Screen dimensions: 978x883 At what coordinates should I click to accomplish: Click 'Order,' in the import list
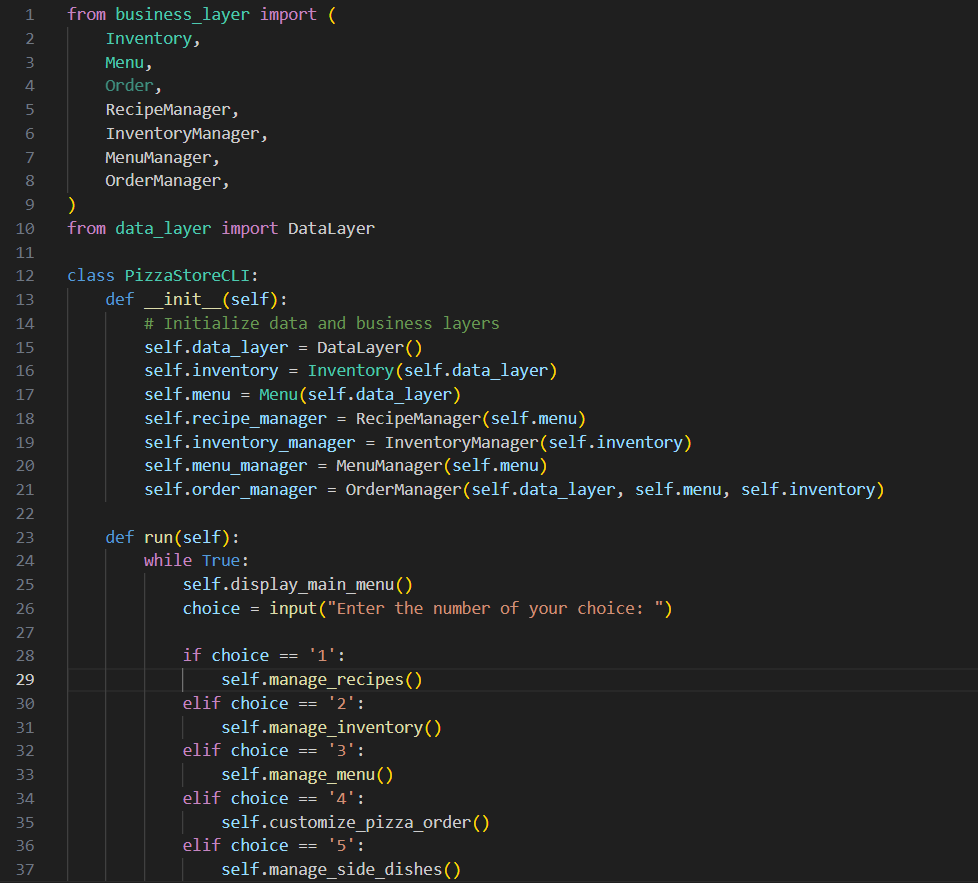[x=133, y=85]
